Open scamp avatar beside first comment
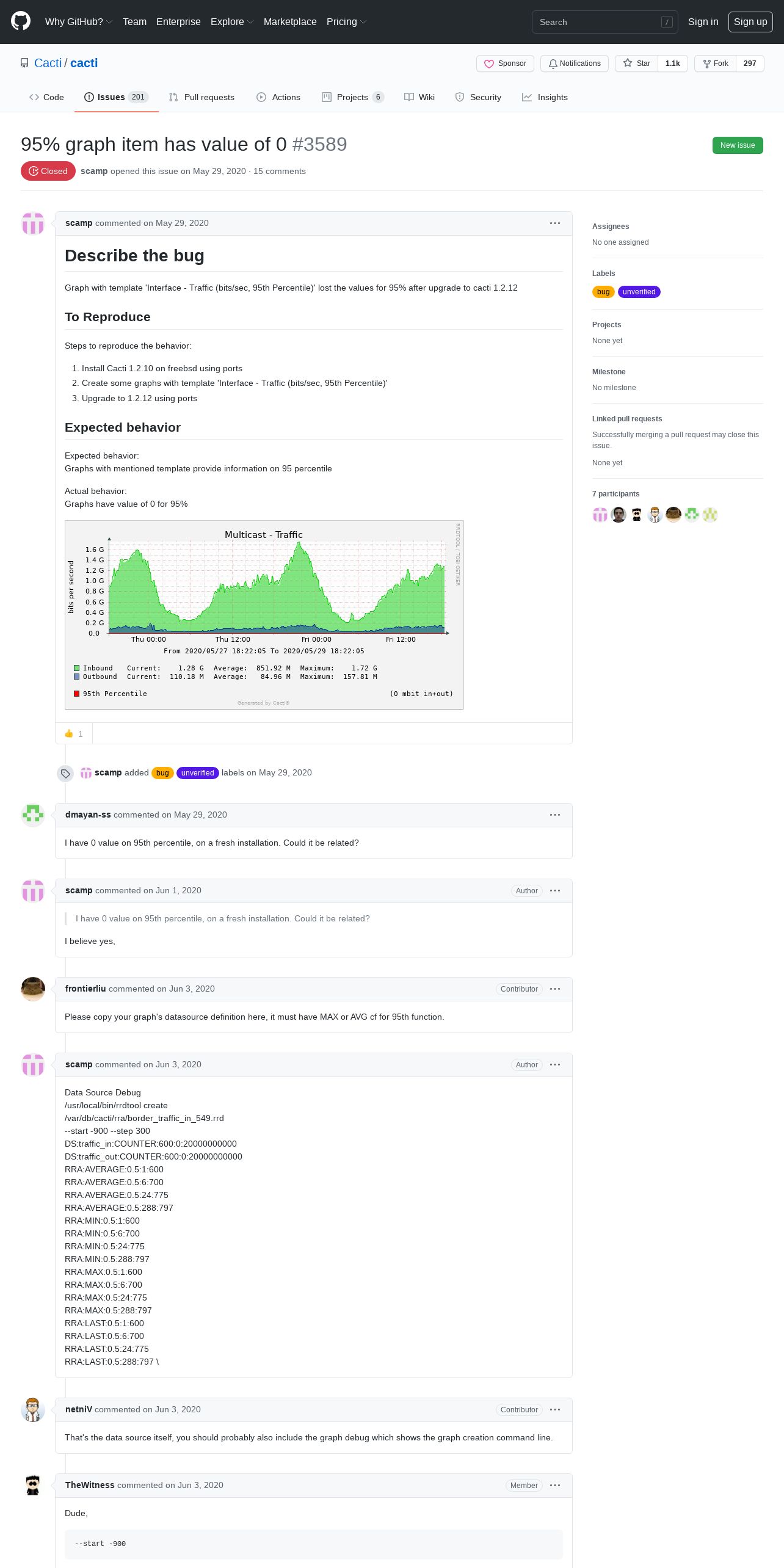Screen dimensions: 784x1568 coord(33,223)
